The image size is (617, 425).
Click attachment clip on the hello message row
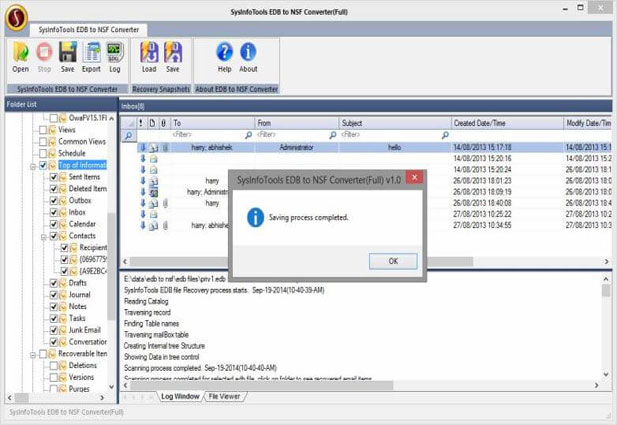tap(166, 148)
